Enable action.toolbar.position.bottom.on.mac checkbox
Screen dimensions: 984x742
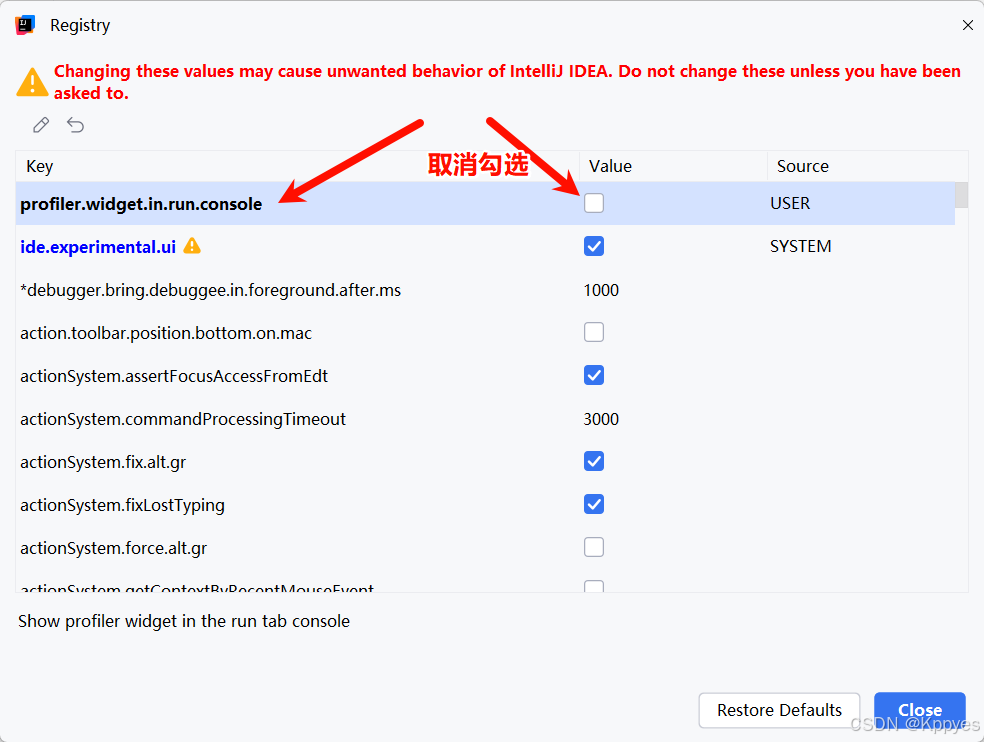pos(594,332)
